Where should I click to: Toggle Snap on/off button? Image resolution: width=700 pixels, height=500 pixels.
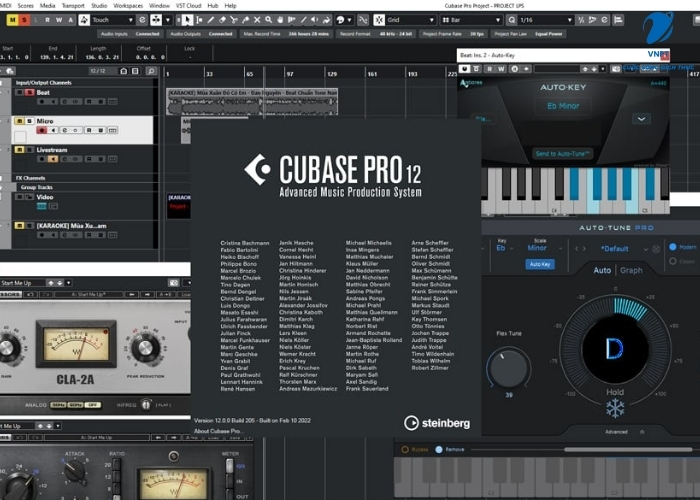(379, 20)
